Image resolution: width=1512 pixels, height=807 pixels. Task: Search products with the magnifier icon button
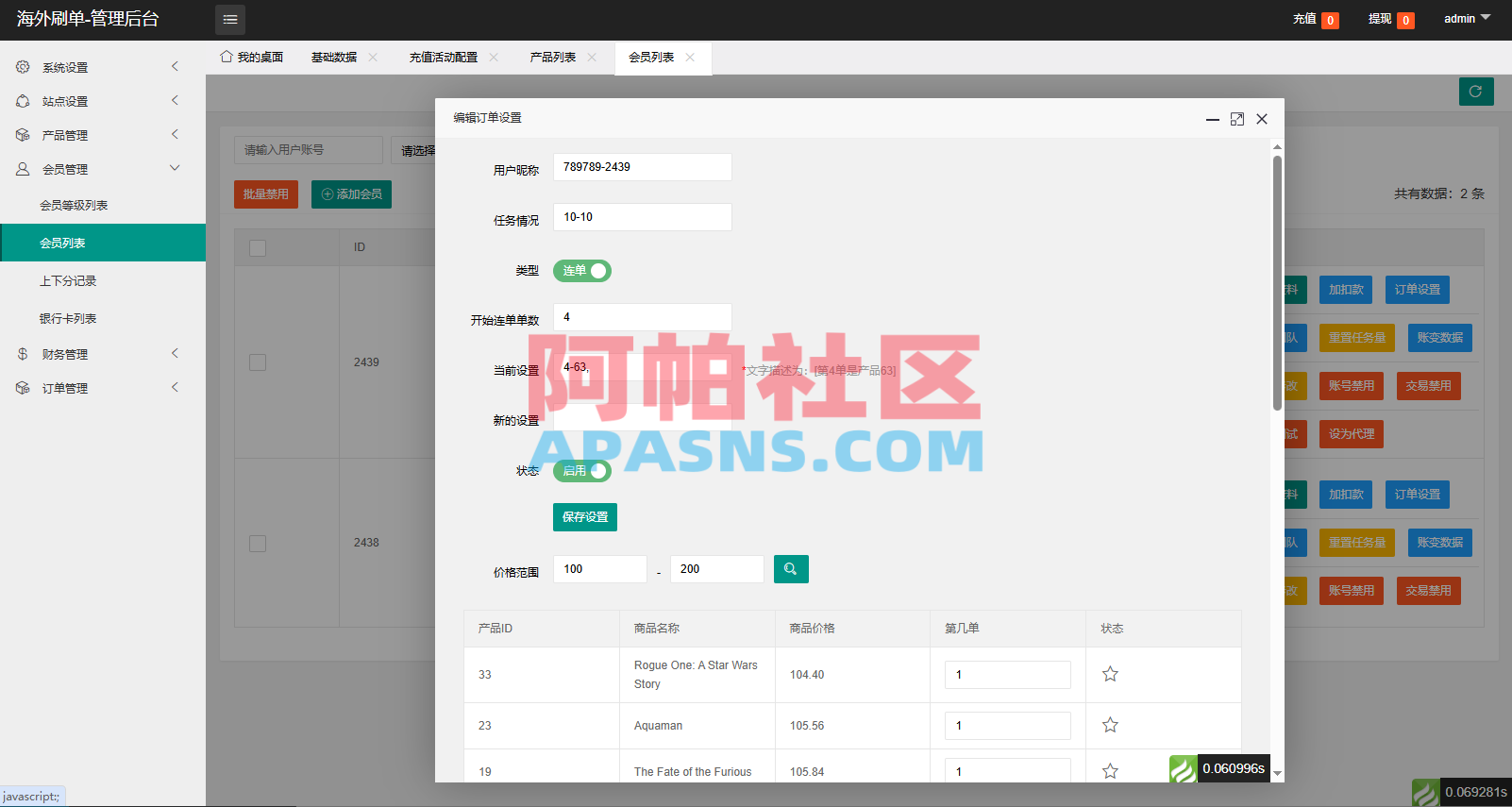pos(791,569)
